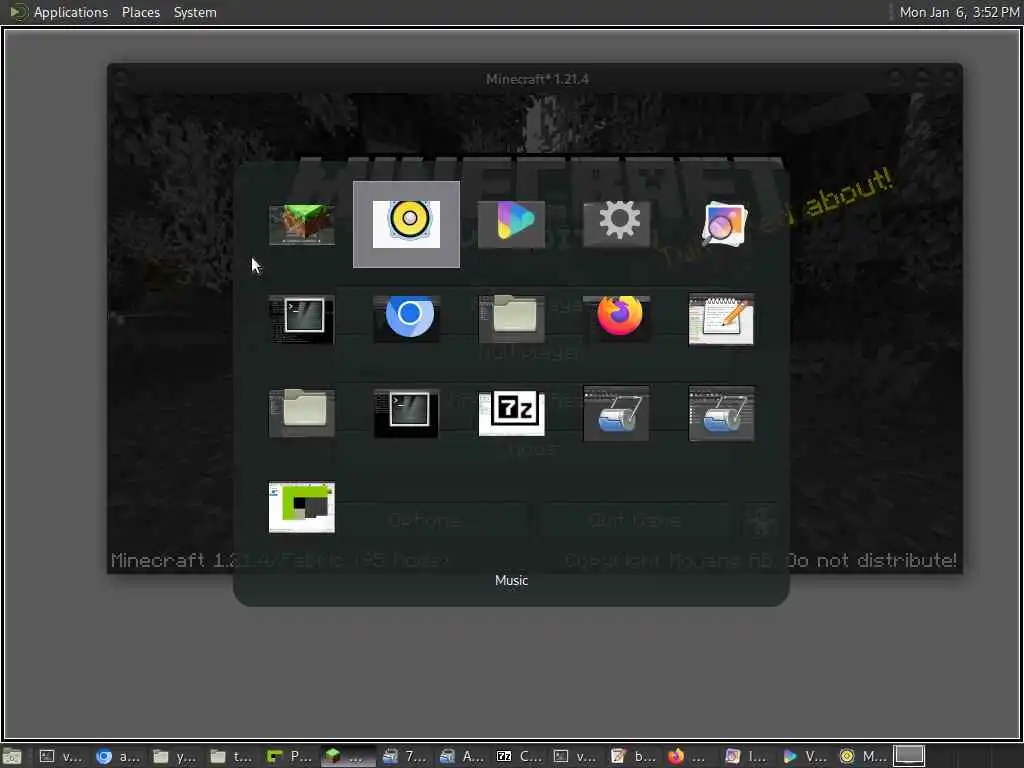The image size is (1024, 768).
Task: Click the workspace switcher box in bottom panel
Action: coord(909,756)
